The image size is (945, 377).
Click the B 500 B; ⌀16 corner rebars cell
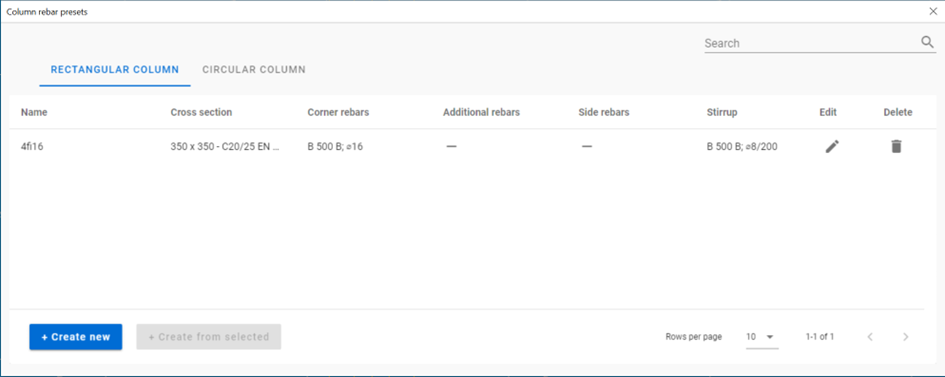[335, 146]
